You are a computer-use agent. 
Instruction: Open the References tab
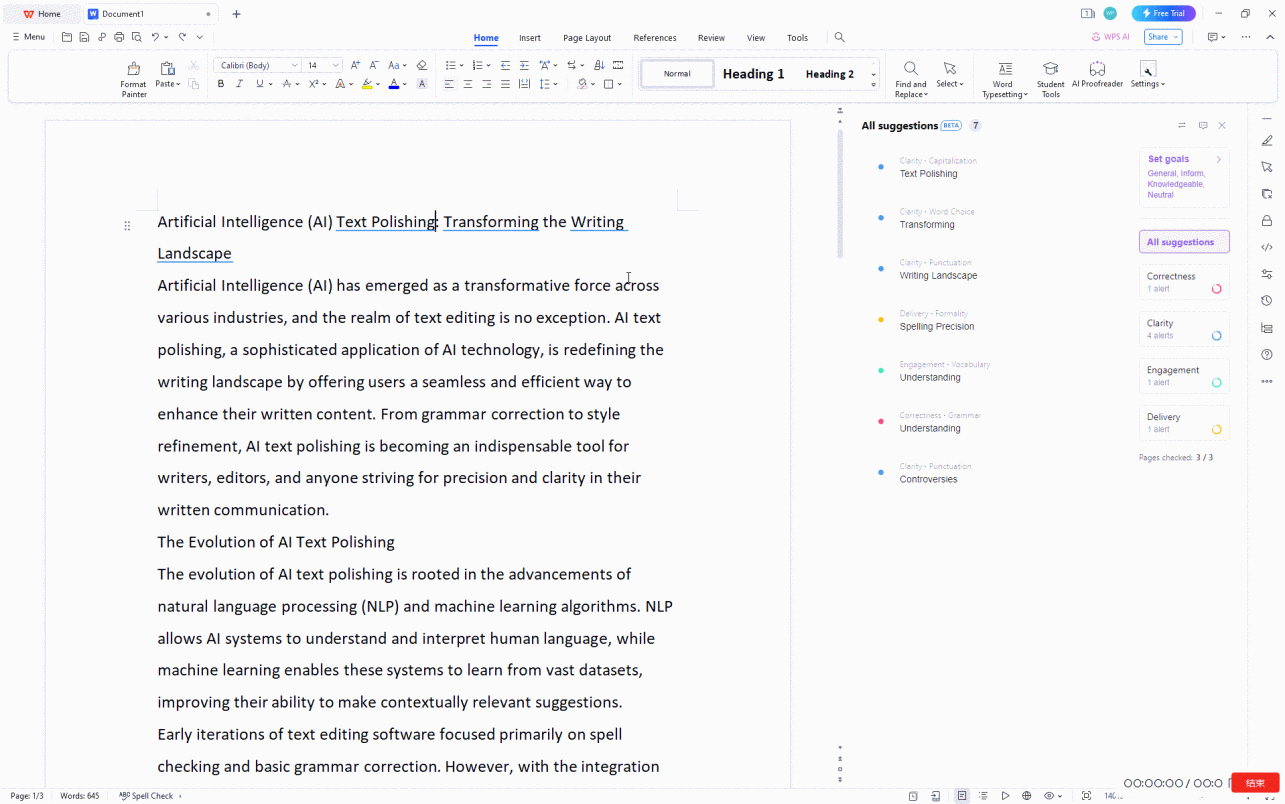point(655,38)
